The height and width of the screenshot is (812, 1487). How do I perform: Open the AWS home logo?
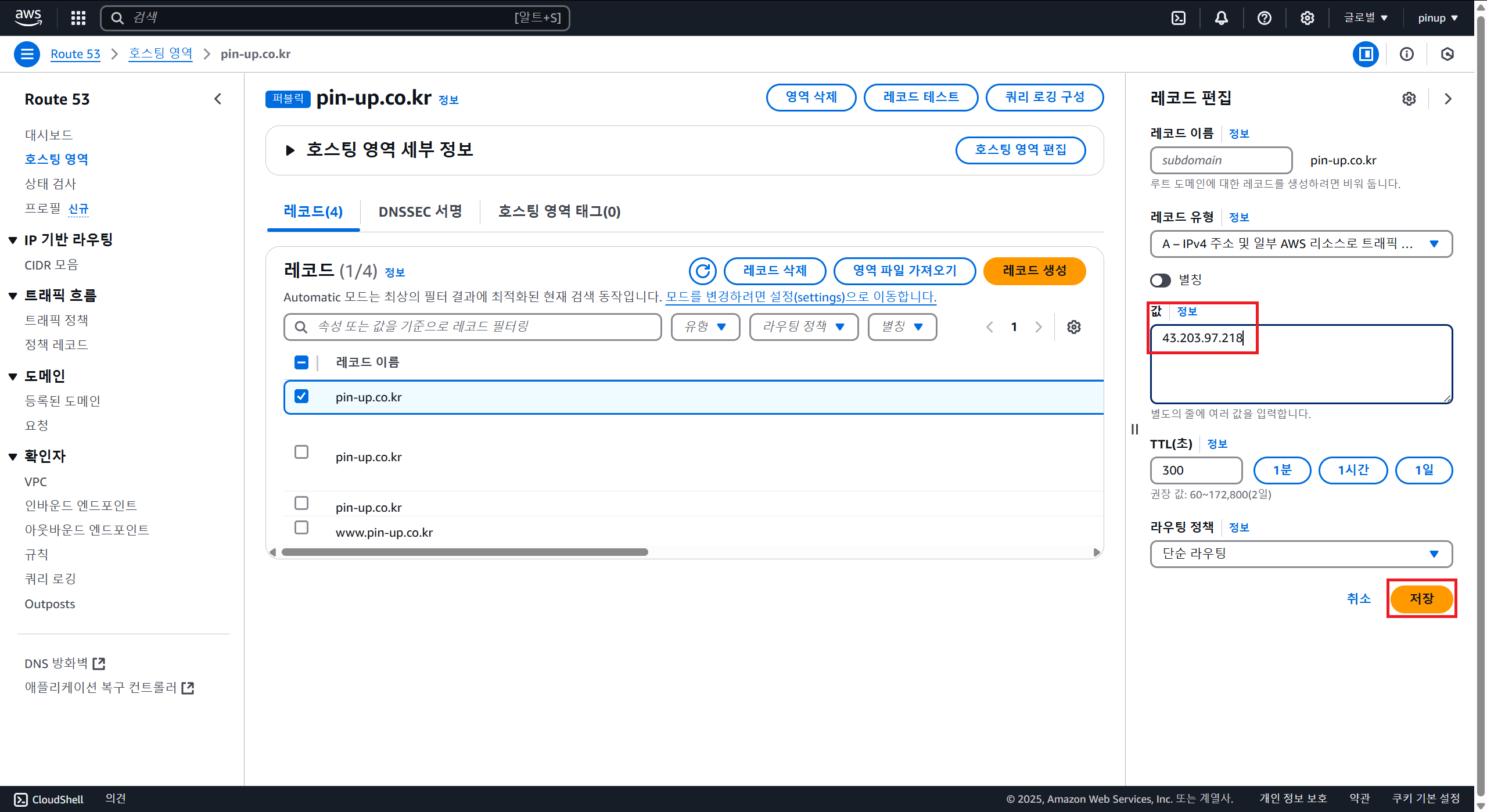pos(28,17)
